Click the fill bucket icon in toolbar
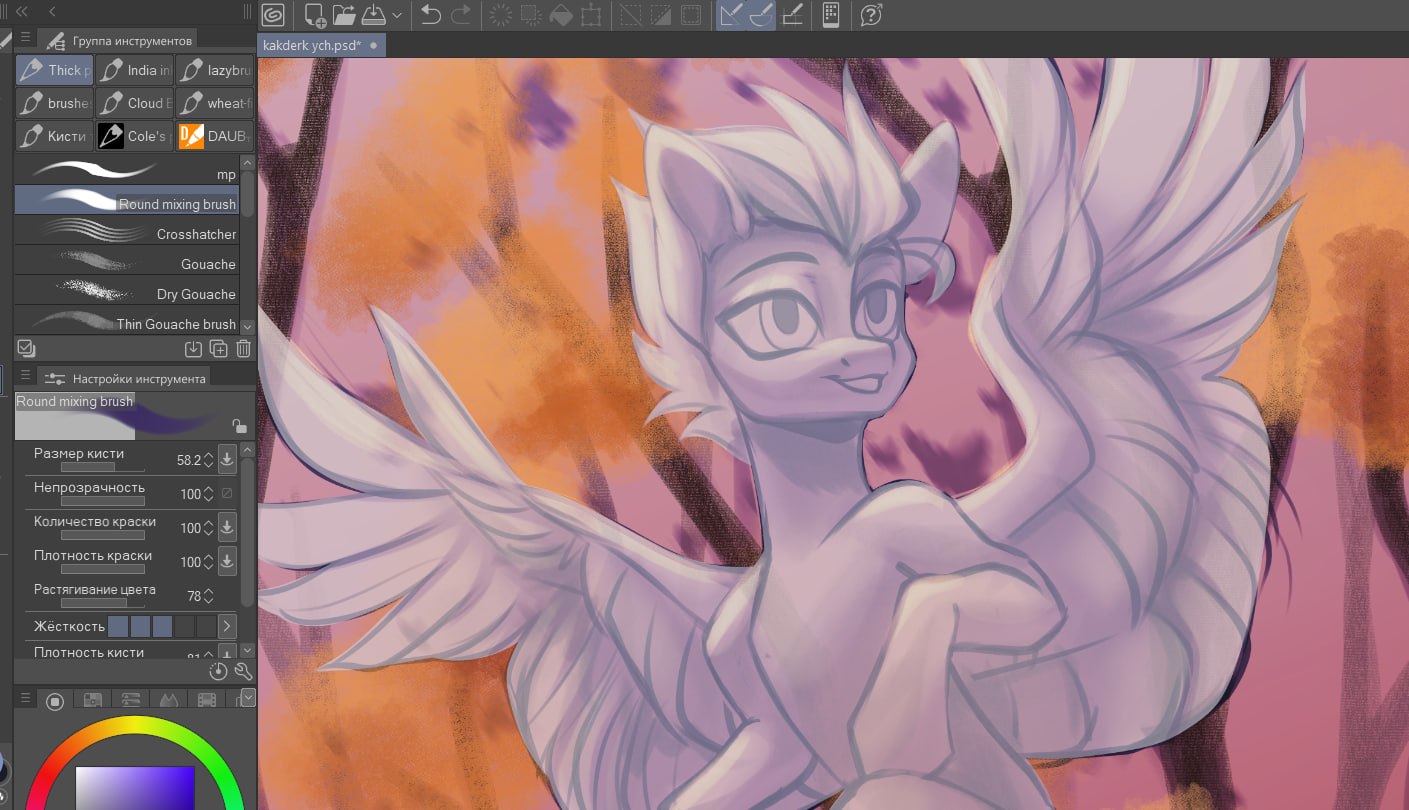This screenshot has height=810, width=1409. (561, 15)
